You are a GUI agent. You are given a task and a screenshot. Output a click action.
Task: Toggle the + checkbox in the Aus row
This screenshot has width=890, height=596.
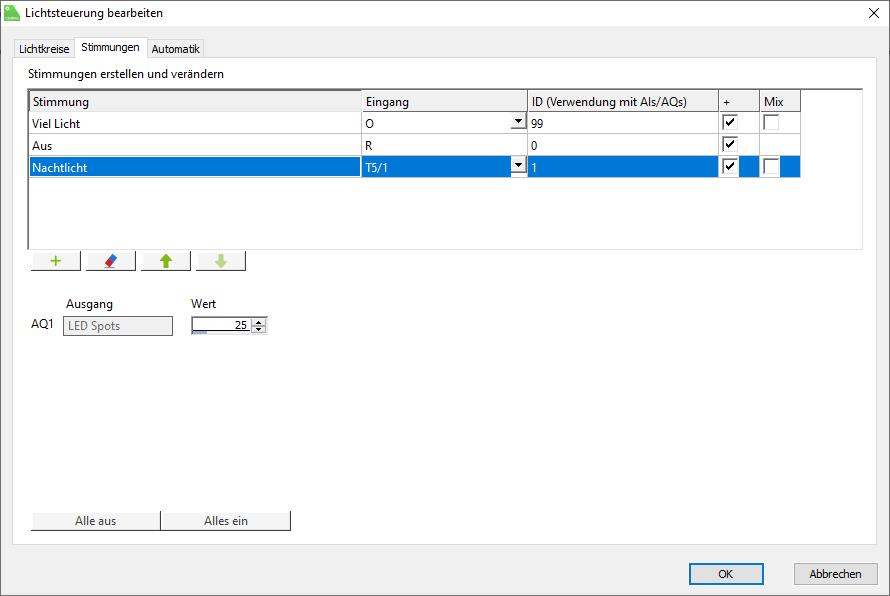pos(729,144)
